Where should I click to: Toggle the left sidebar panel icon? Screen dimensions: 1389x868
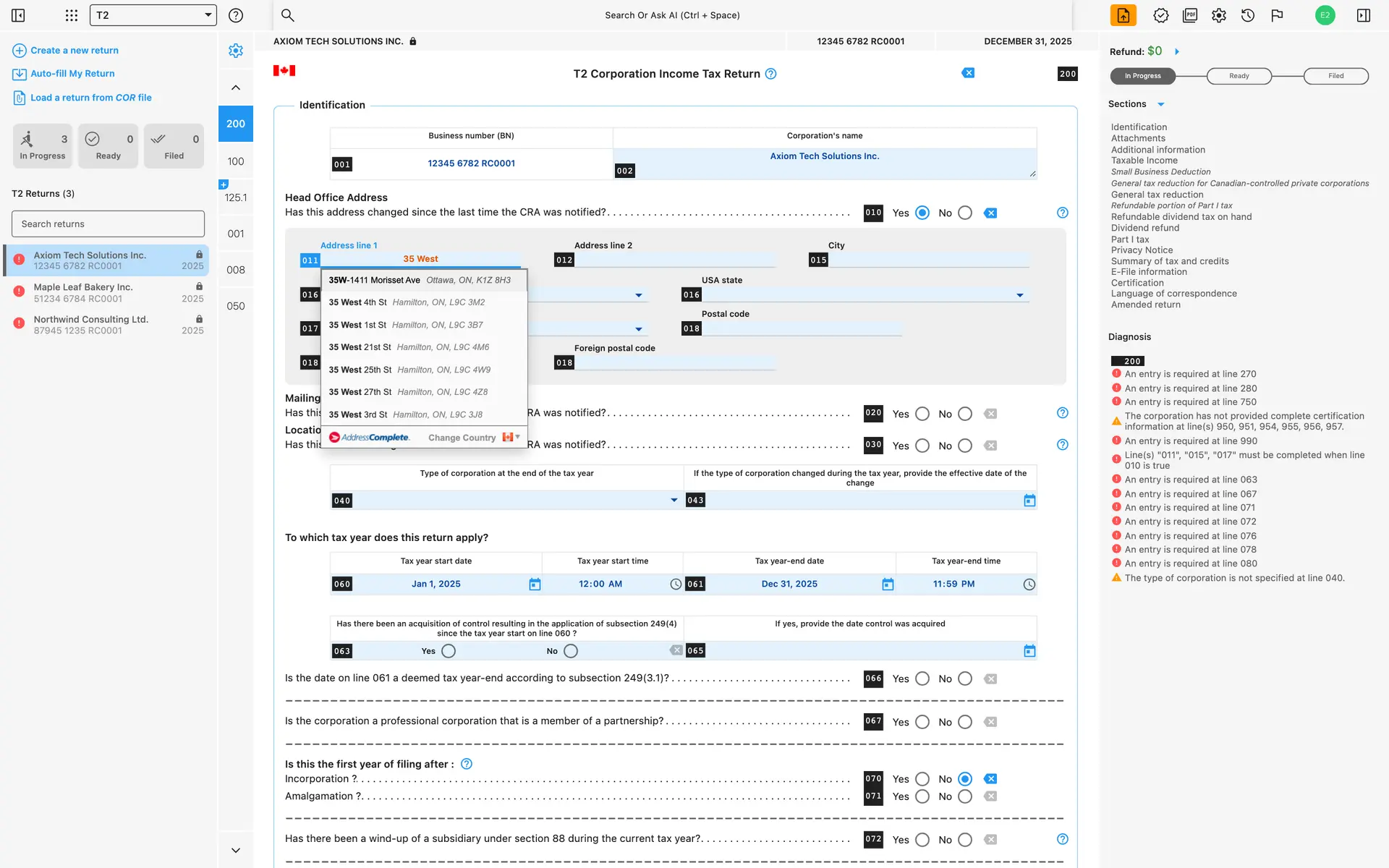[18, 15]
